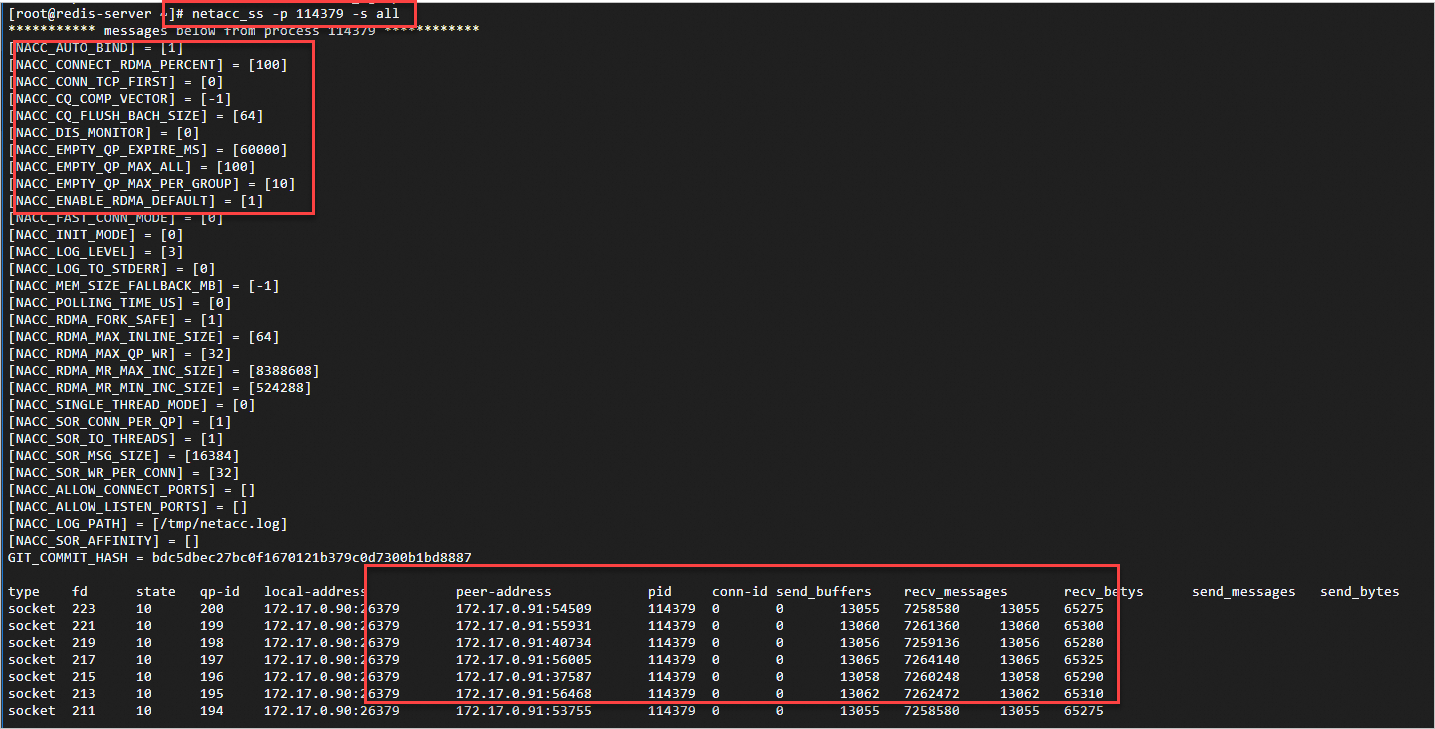Select the NACC_AUTO_BIND setting line
The height and width of the screenshot is (729, 1435).
click(x=95, y=48)
